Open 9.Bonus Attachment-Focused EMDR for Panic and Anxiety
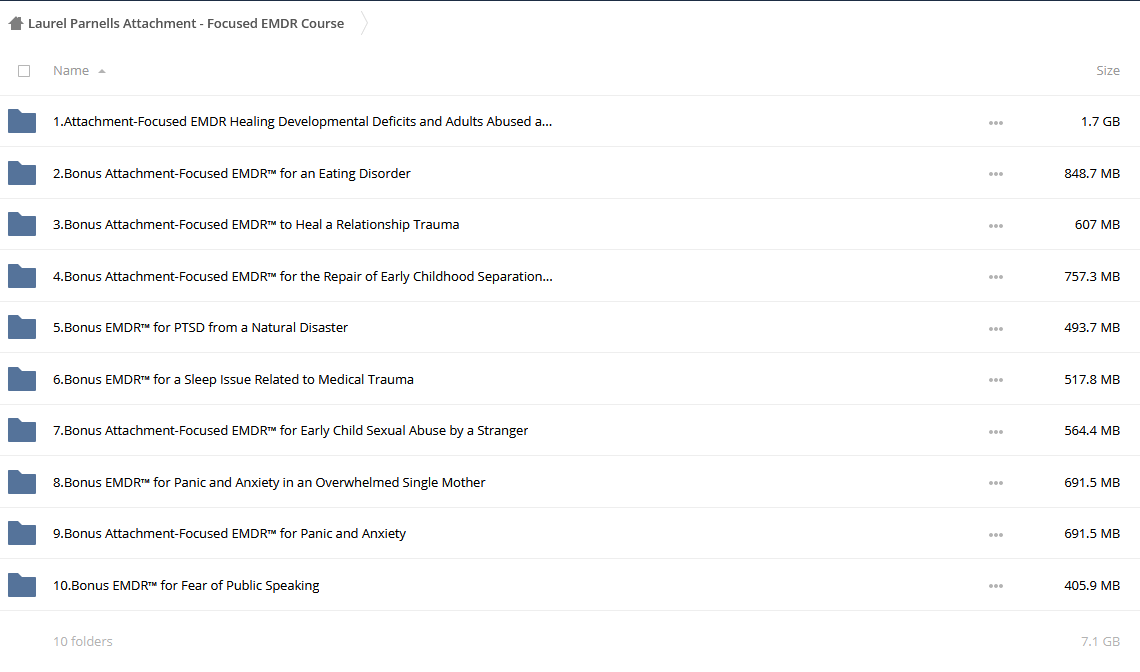This screenshot has height=672, width=1140. click(x=230, y=533)
